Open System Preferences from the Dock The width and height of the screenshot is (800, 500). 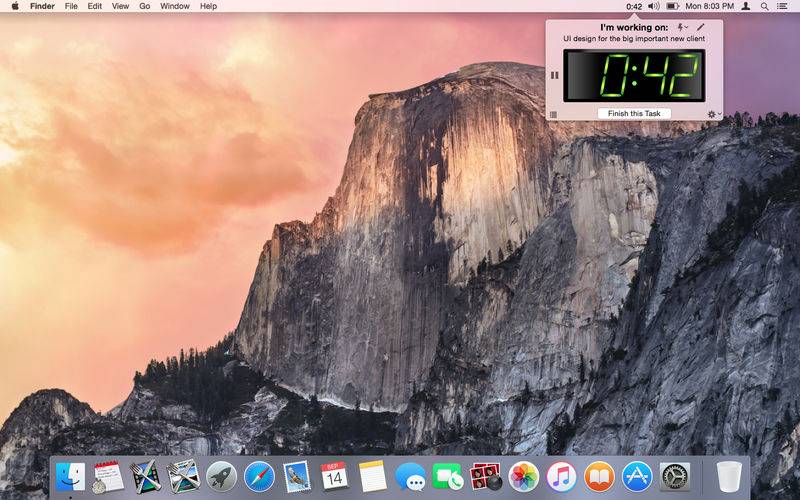click(x=674, y=477)
